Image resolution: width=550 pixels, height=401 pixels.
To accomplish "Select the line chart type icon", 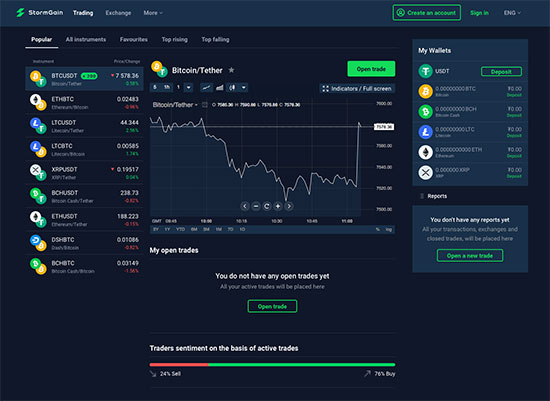I will click(x=206, y=87).
